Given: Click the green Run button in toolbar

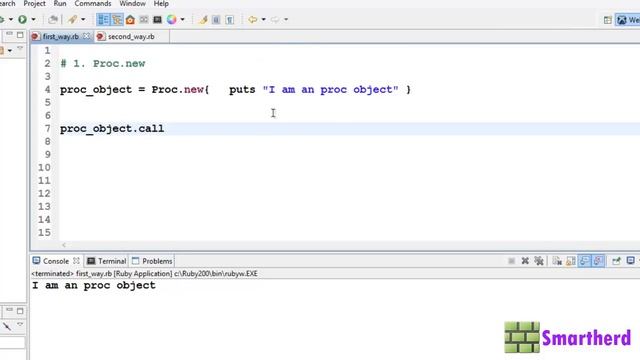Looking at the screenshot, I should tap(22, 19).
